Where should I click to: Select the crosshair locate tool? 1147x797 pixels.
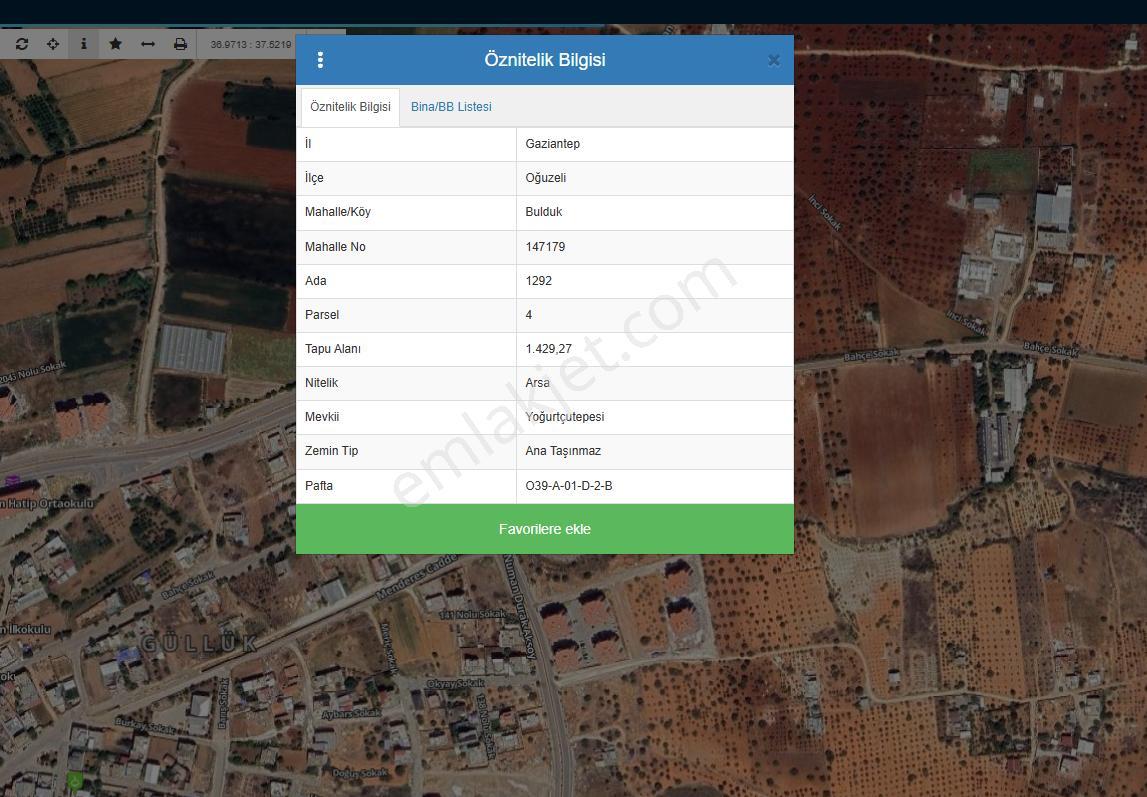53,44
